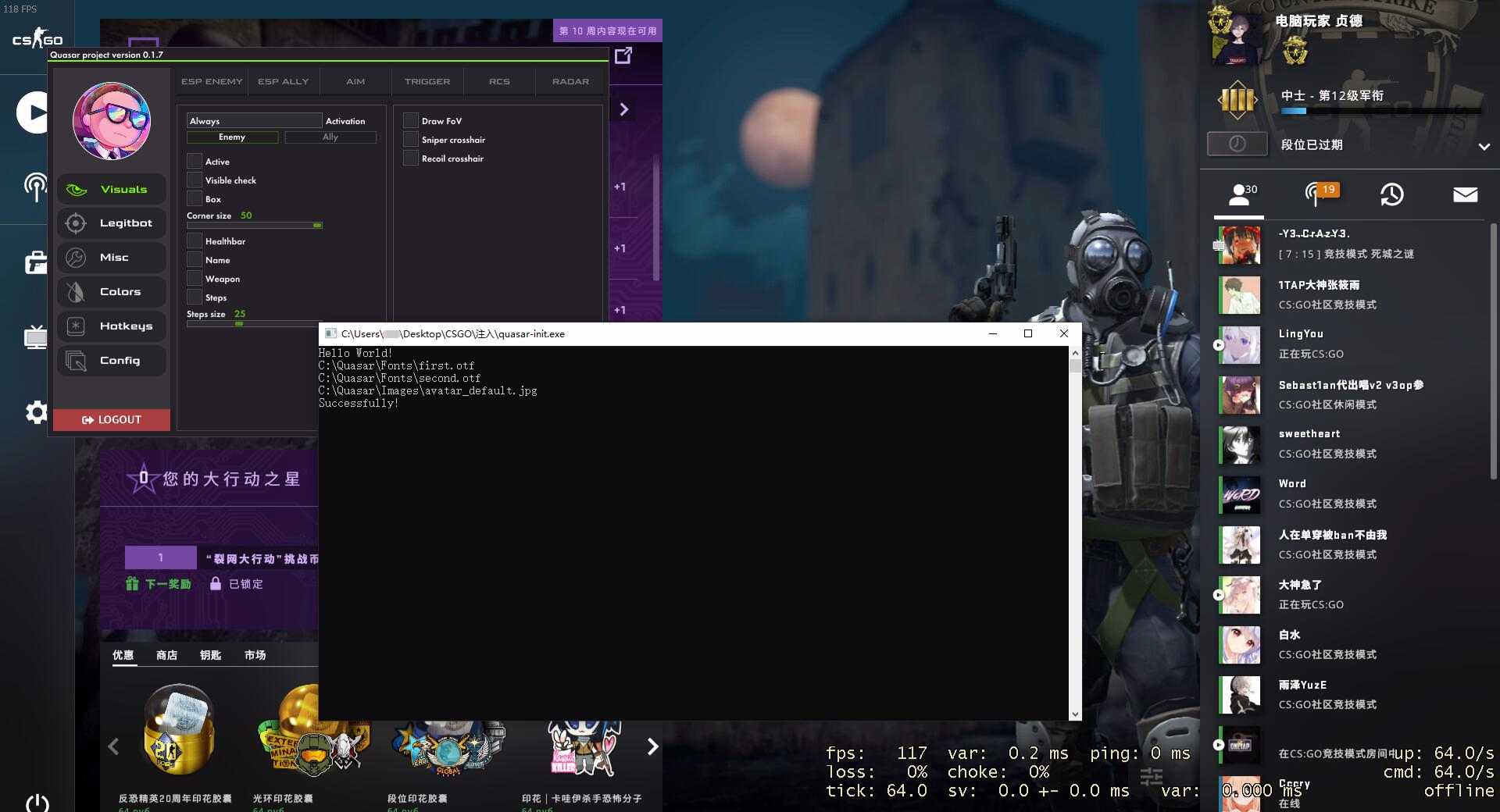Select the Ally toggle button

pyautogui.click(x=330, y=137)
